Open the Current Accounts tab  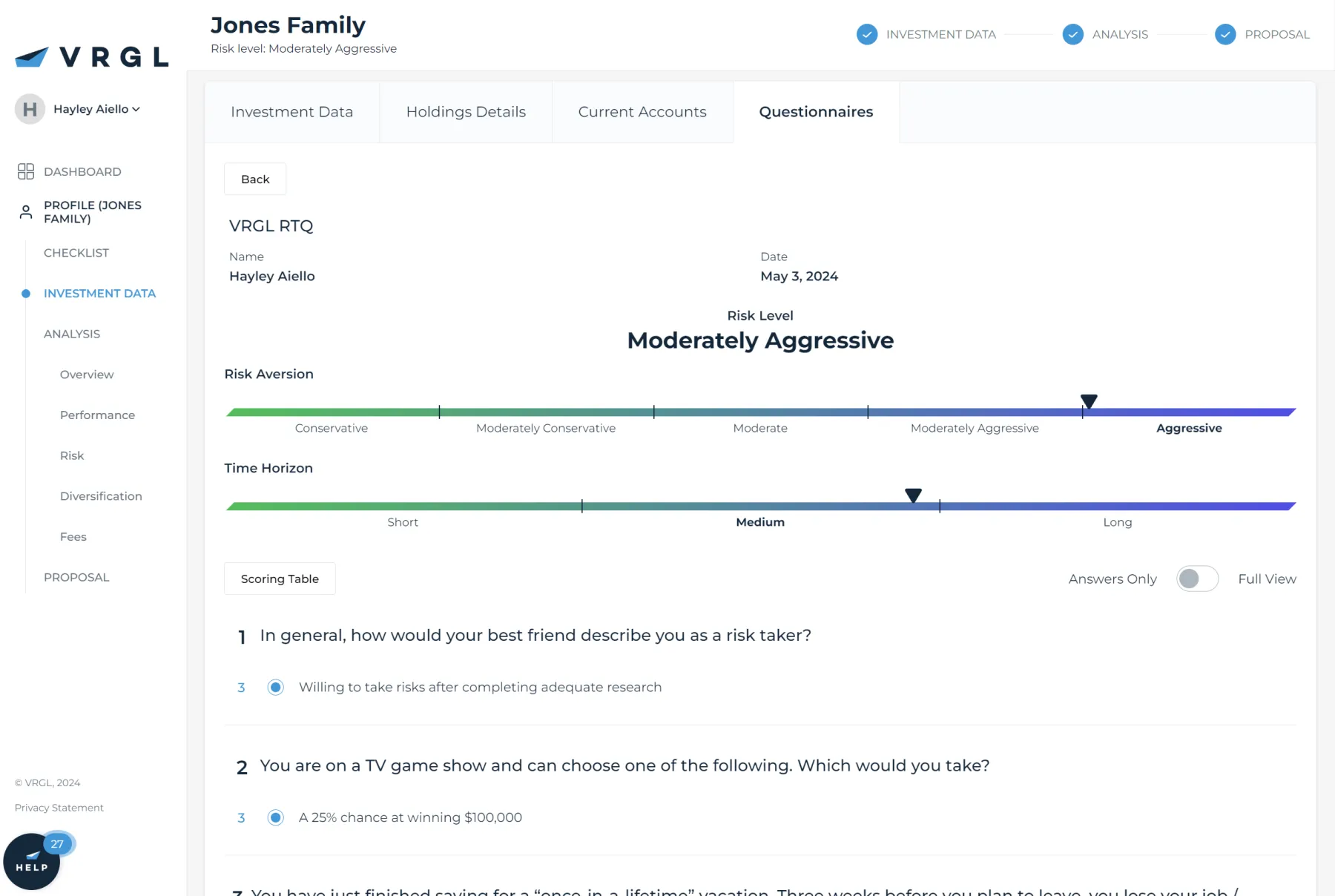[x=642, y=112]
